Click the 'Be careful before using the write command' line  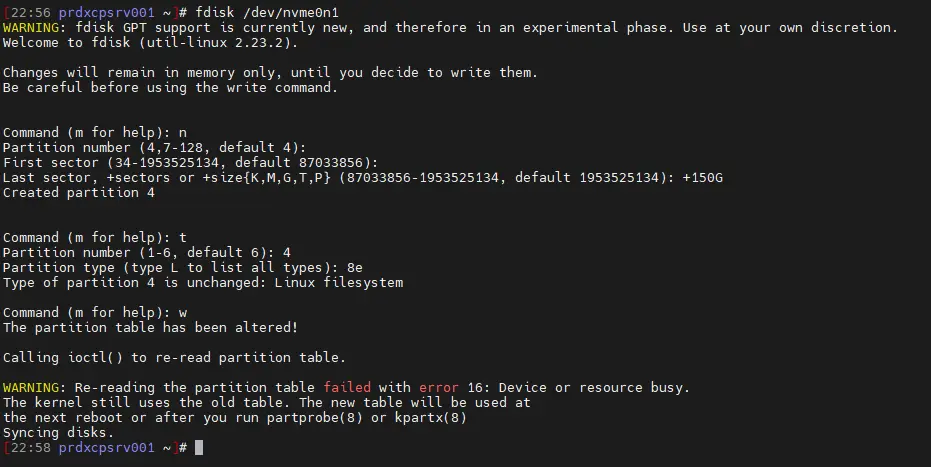(170, 88)
